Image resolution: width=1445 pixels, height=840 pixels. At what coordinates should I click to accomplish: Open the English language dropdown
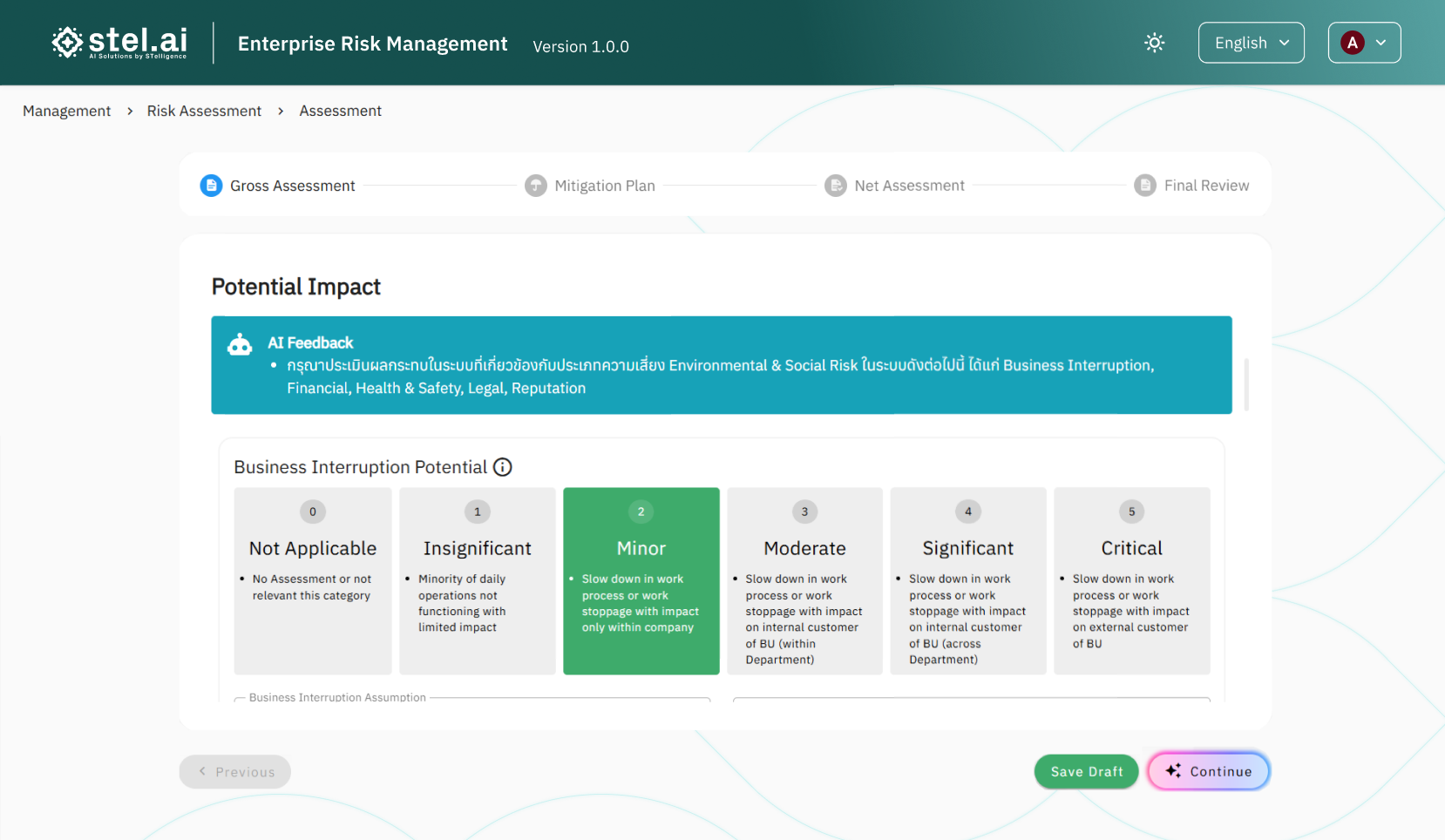[x=1251, y=43]
